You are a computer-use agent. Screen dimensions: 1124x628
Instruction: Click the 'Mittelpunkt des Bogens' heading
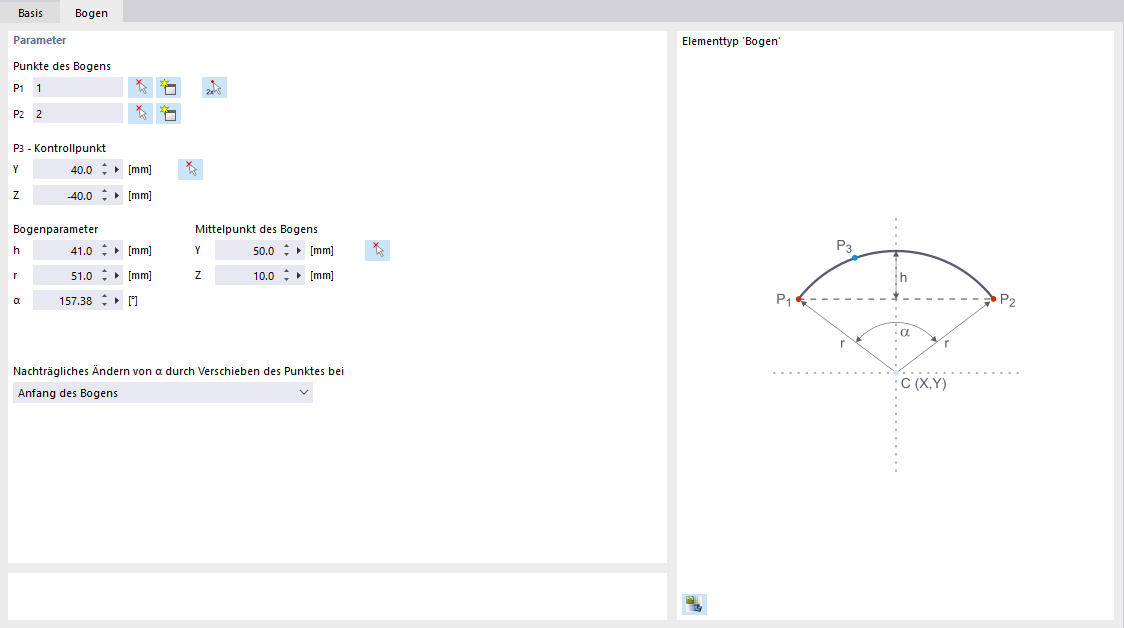[x=257, y=229]
